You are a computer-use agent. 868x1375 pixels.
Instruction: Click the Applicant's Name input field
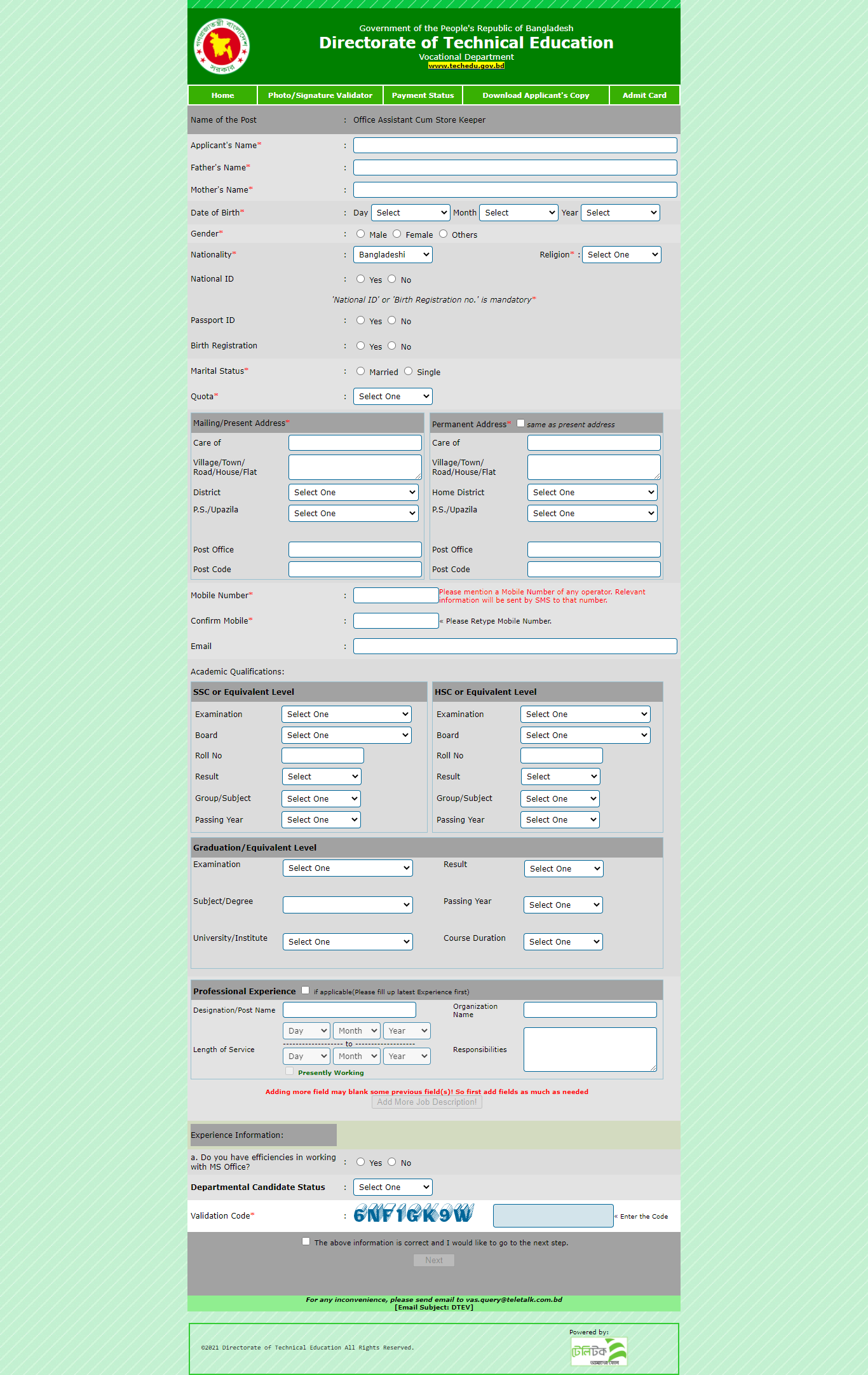pyautogui.click(x=515, y=146)
